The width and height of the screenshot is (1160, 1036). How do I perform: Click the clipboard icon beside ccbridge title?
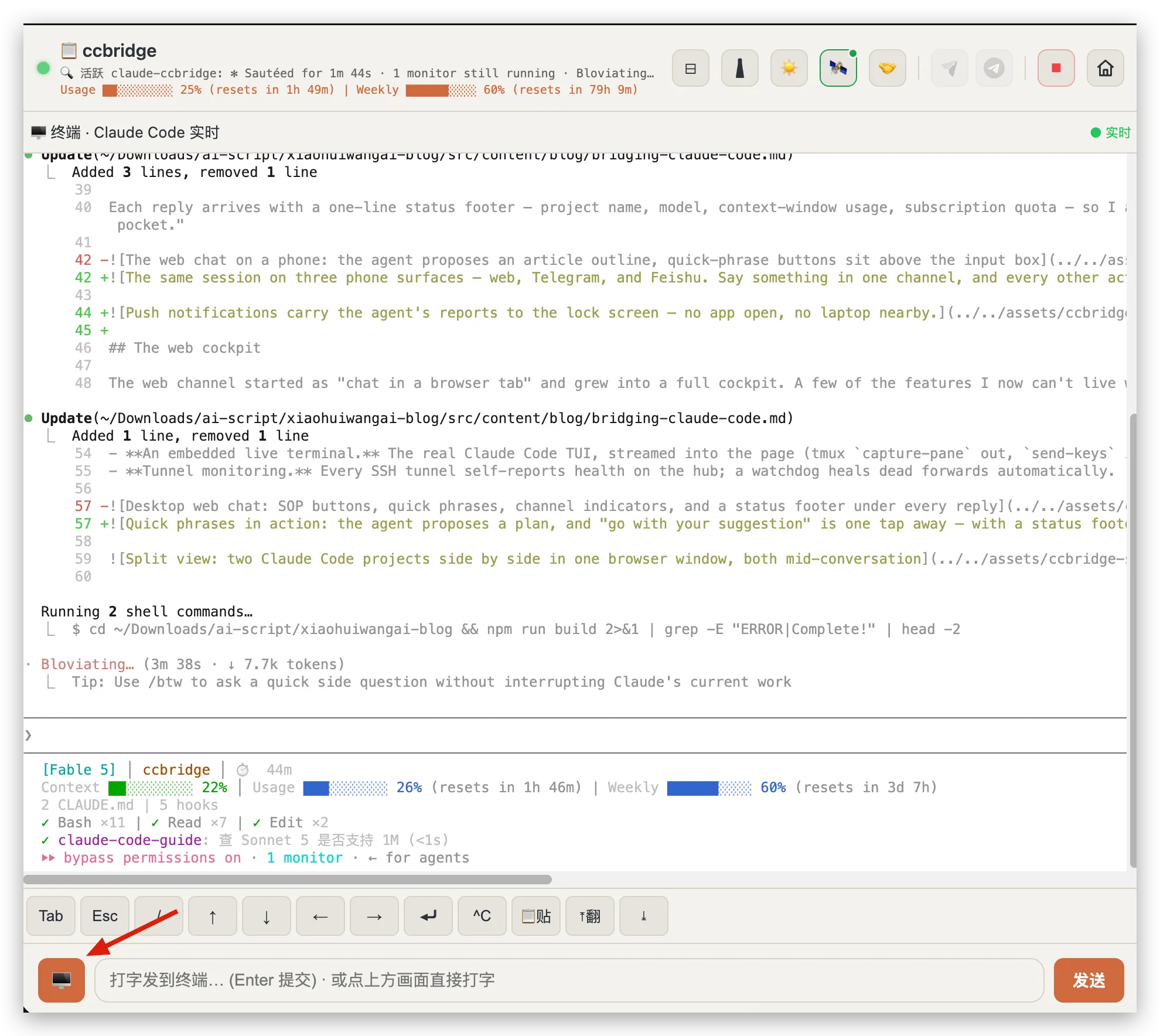69,51
